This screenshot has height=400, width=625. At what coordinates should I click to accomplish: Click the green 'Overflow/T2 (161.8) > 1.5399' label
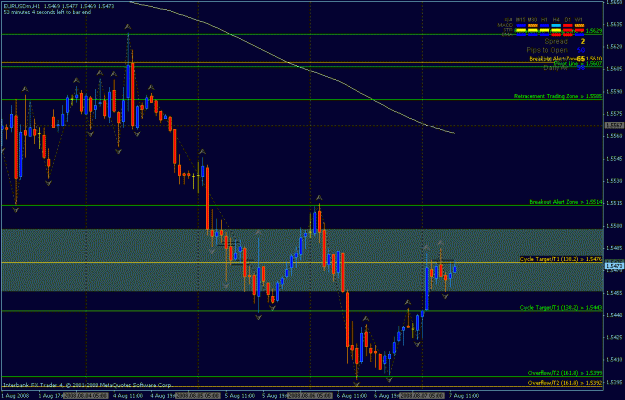point(565,373)
